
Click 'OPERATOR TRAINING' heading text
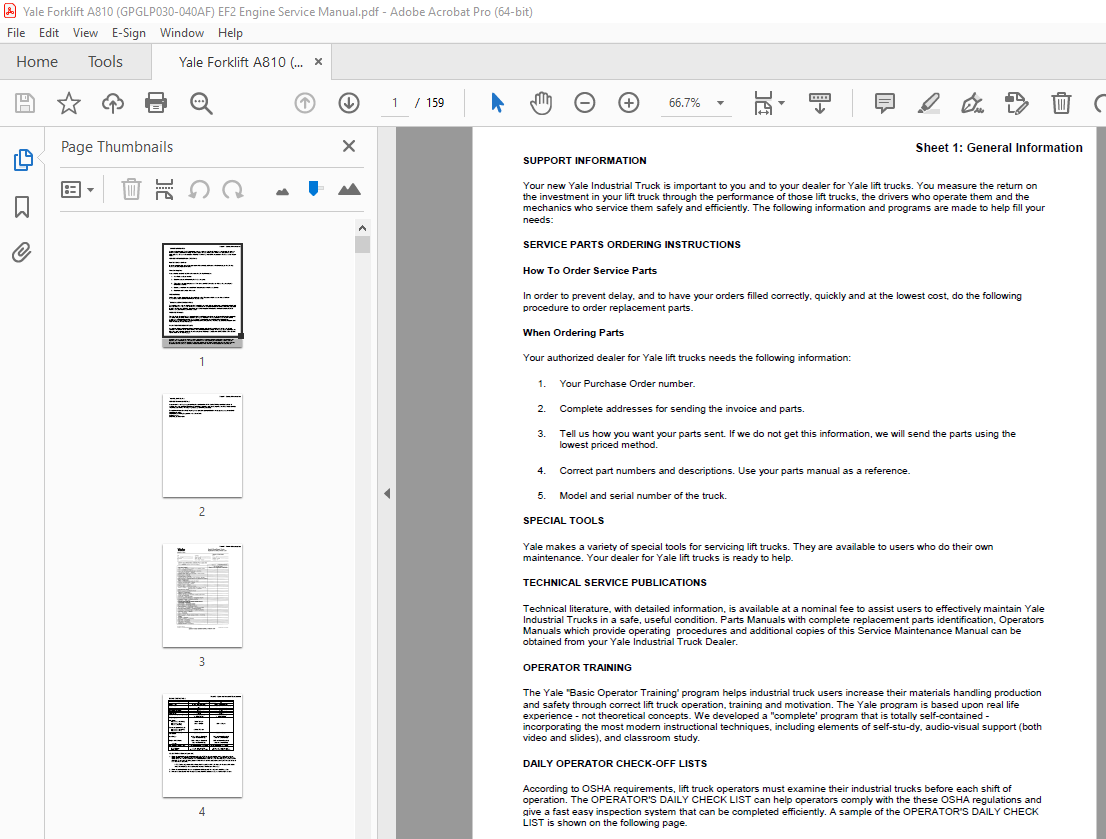pos(577,668)
